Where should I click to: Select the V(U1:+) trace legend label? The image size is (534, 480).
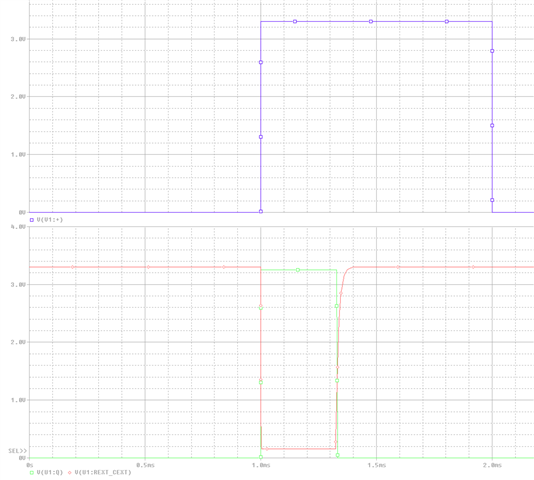[50, 220]
